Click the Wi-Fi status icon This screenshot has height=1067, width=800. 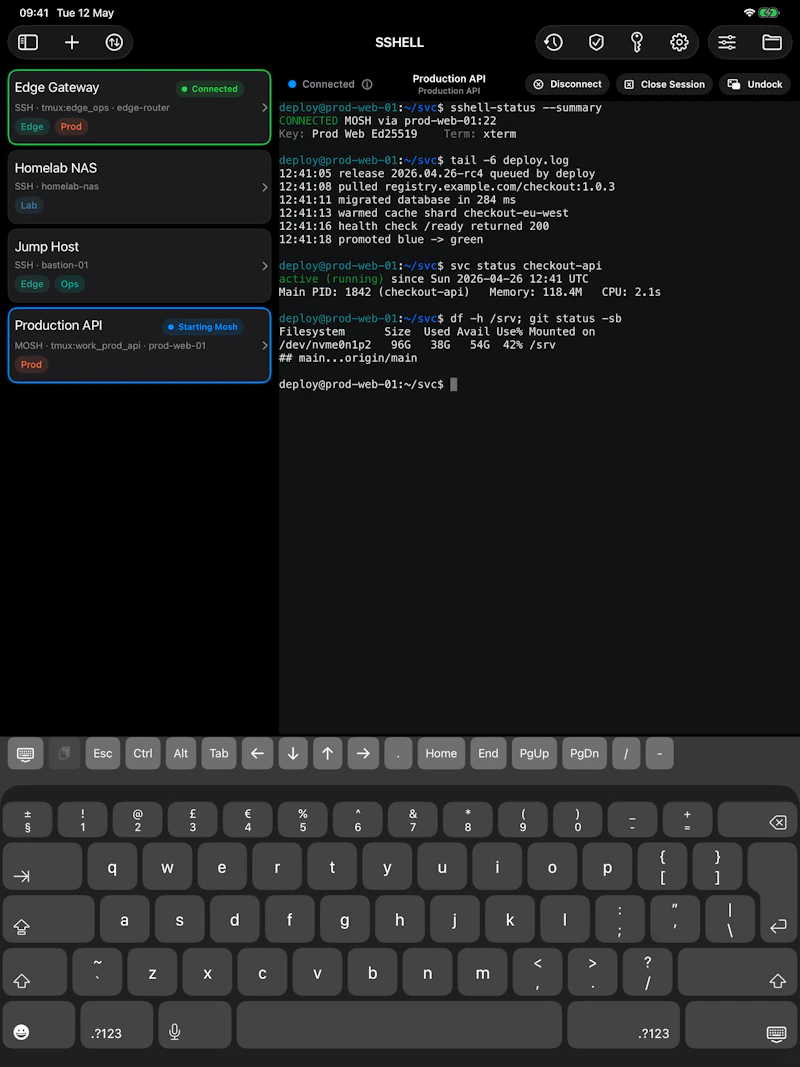750,13
